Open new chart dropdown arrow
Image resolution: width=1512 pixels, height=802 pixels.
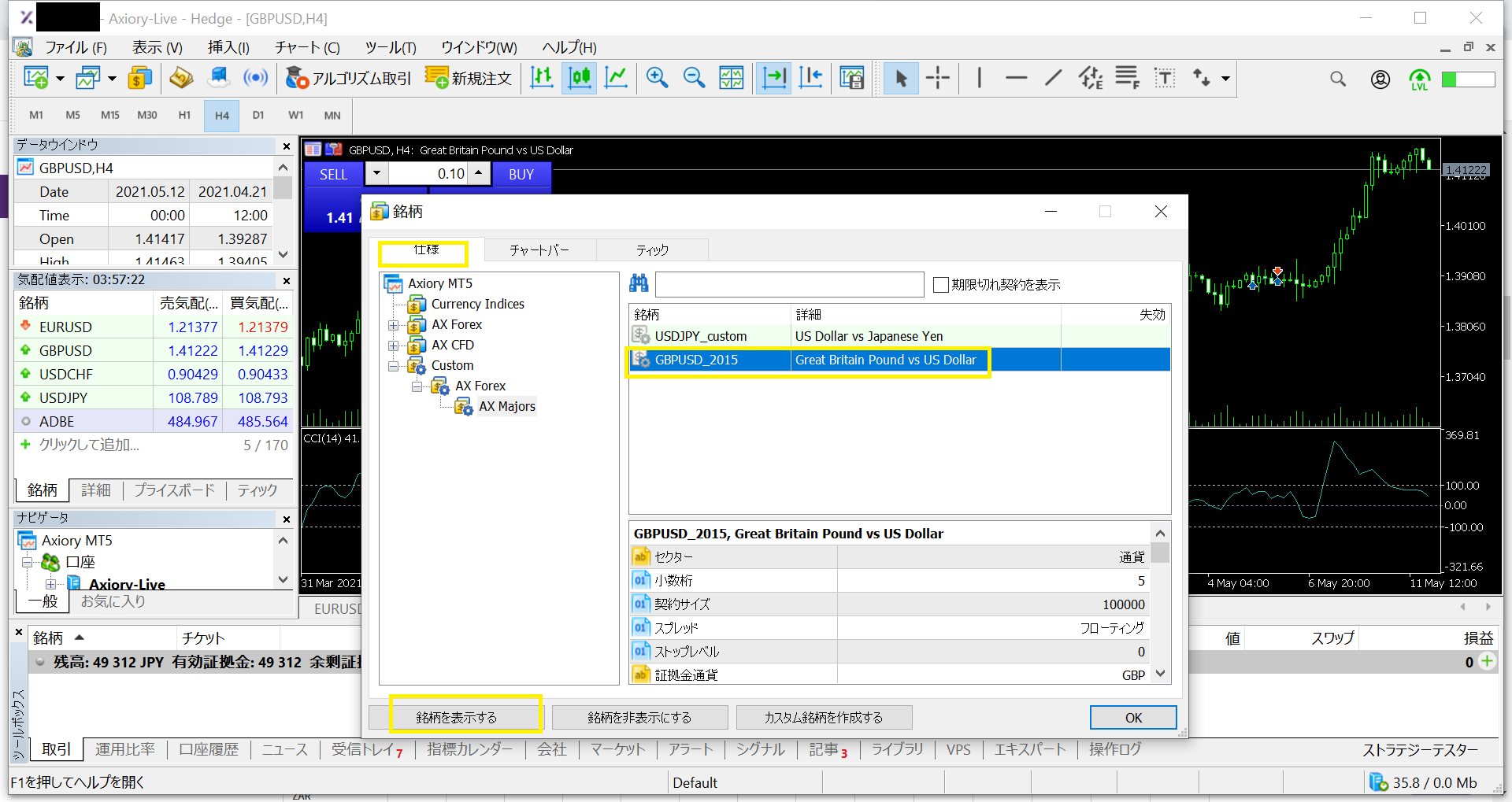coord(60,78)
